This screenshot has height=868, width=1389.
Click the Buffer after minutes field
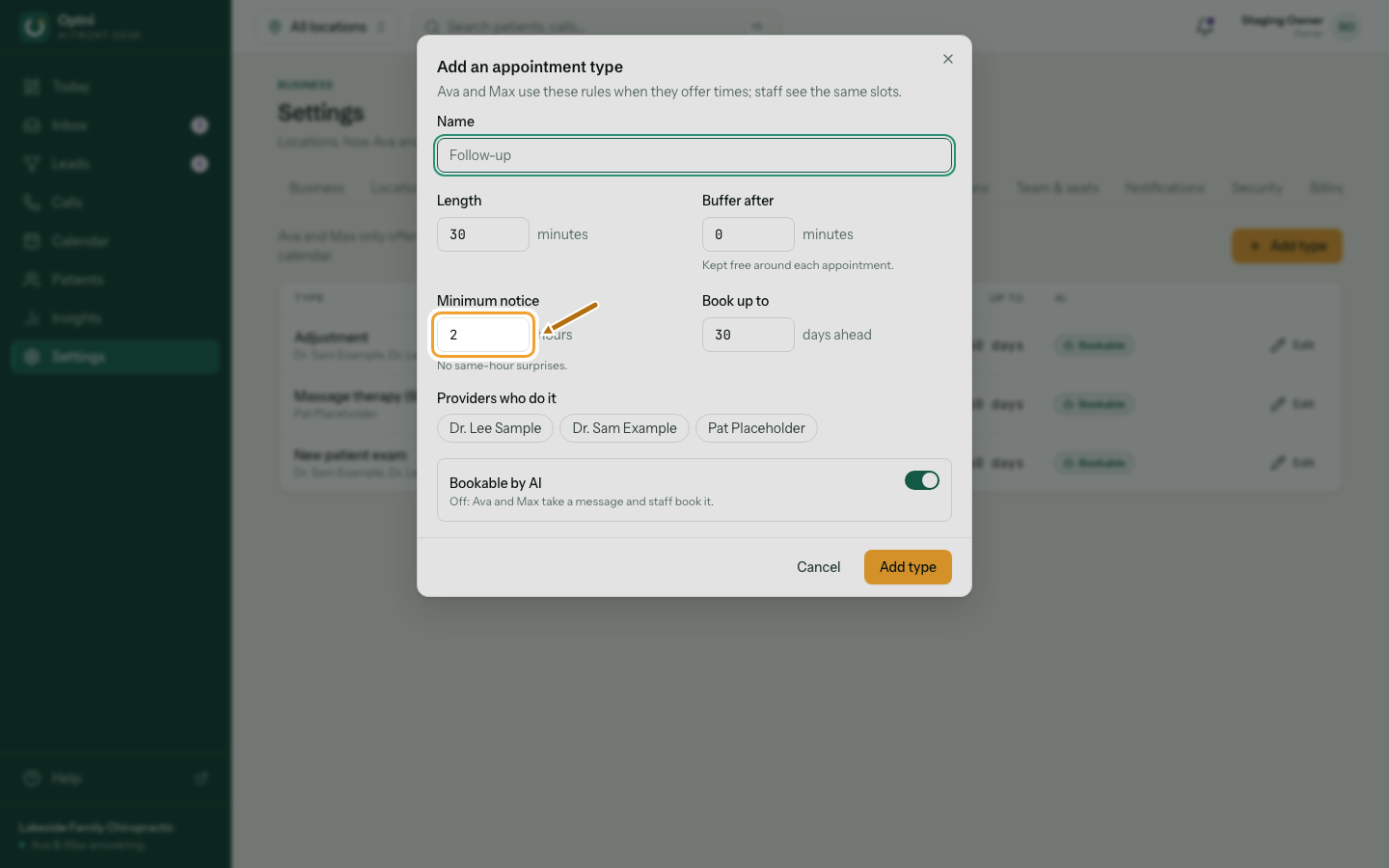(749, 234)
